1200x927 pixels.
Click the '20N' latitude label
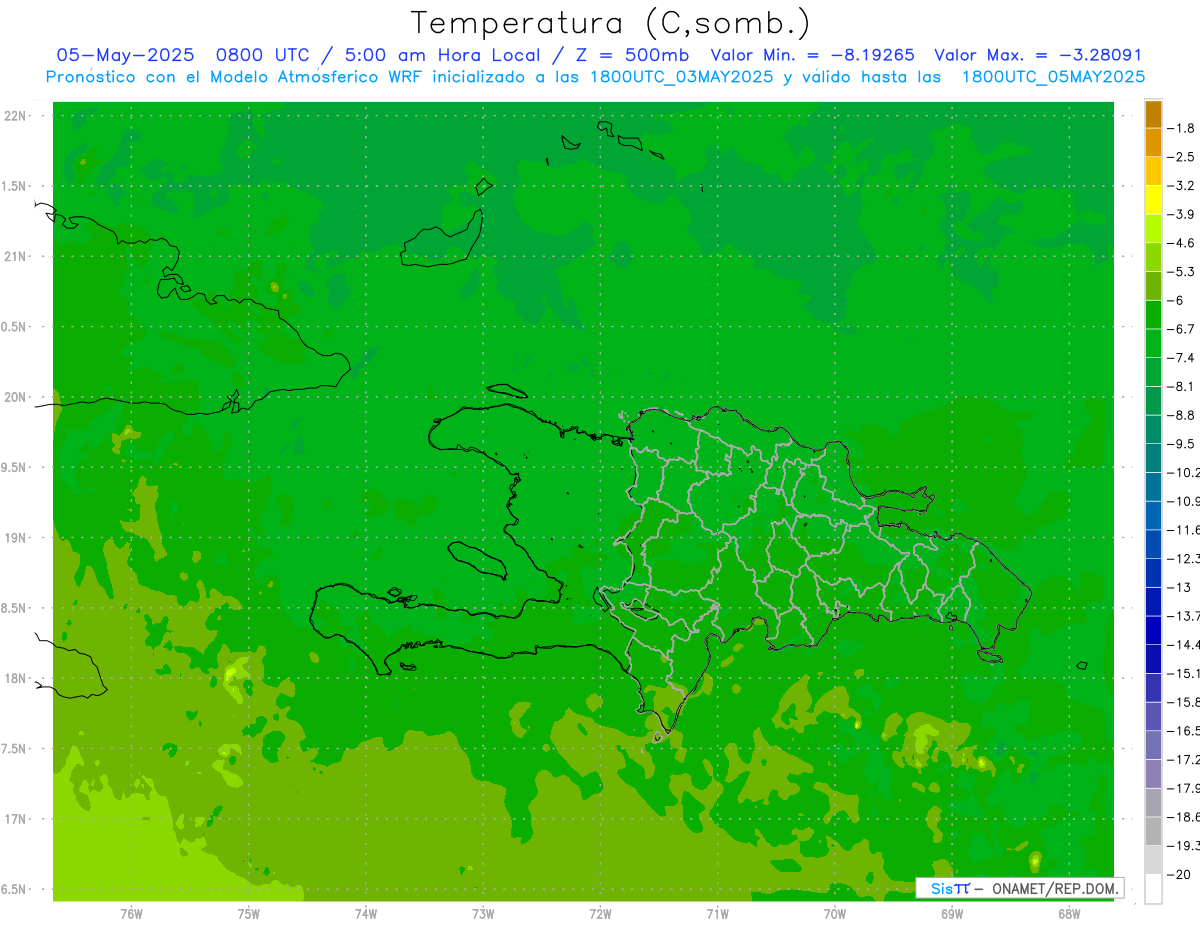coord(15,397)
